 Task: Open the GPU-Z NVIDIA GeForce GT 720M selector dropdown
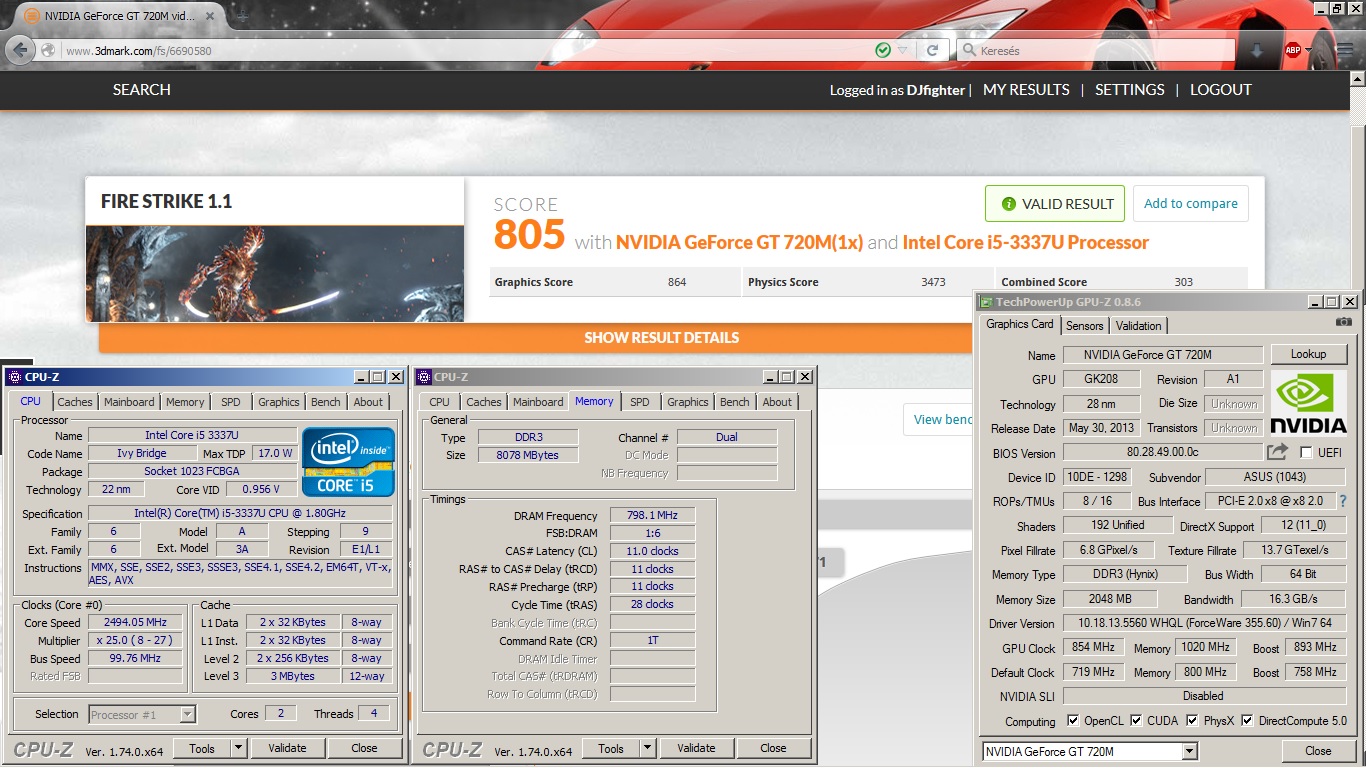[1189, 751]
